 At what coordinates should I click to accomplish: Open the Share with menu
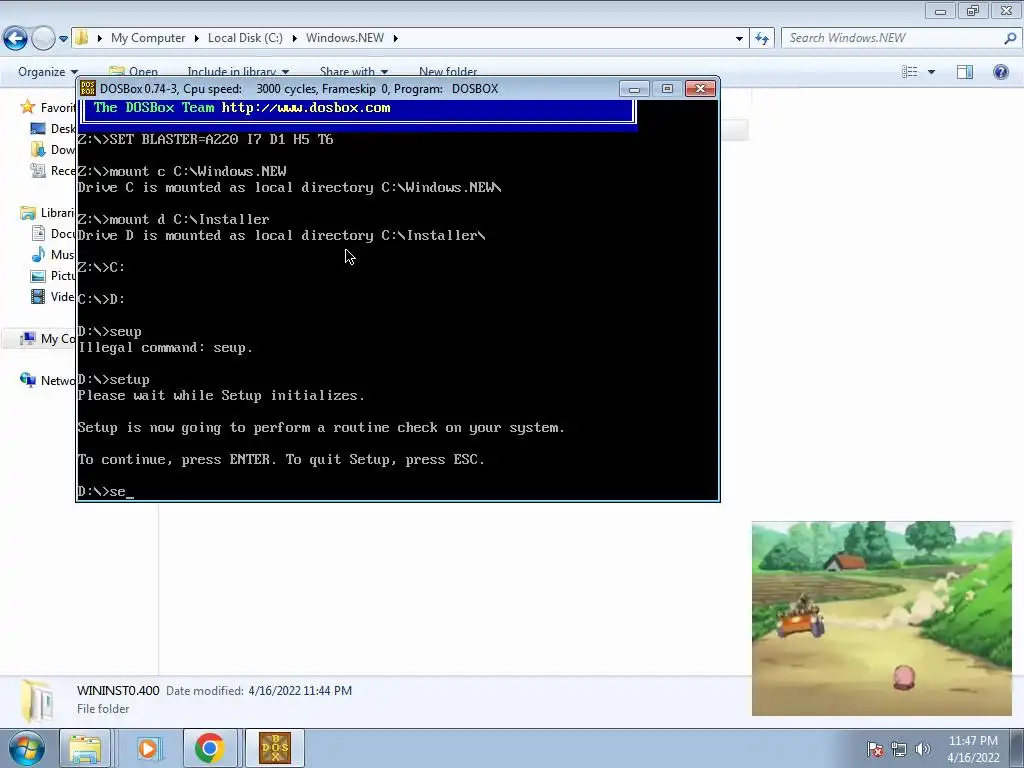(353, 72)
